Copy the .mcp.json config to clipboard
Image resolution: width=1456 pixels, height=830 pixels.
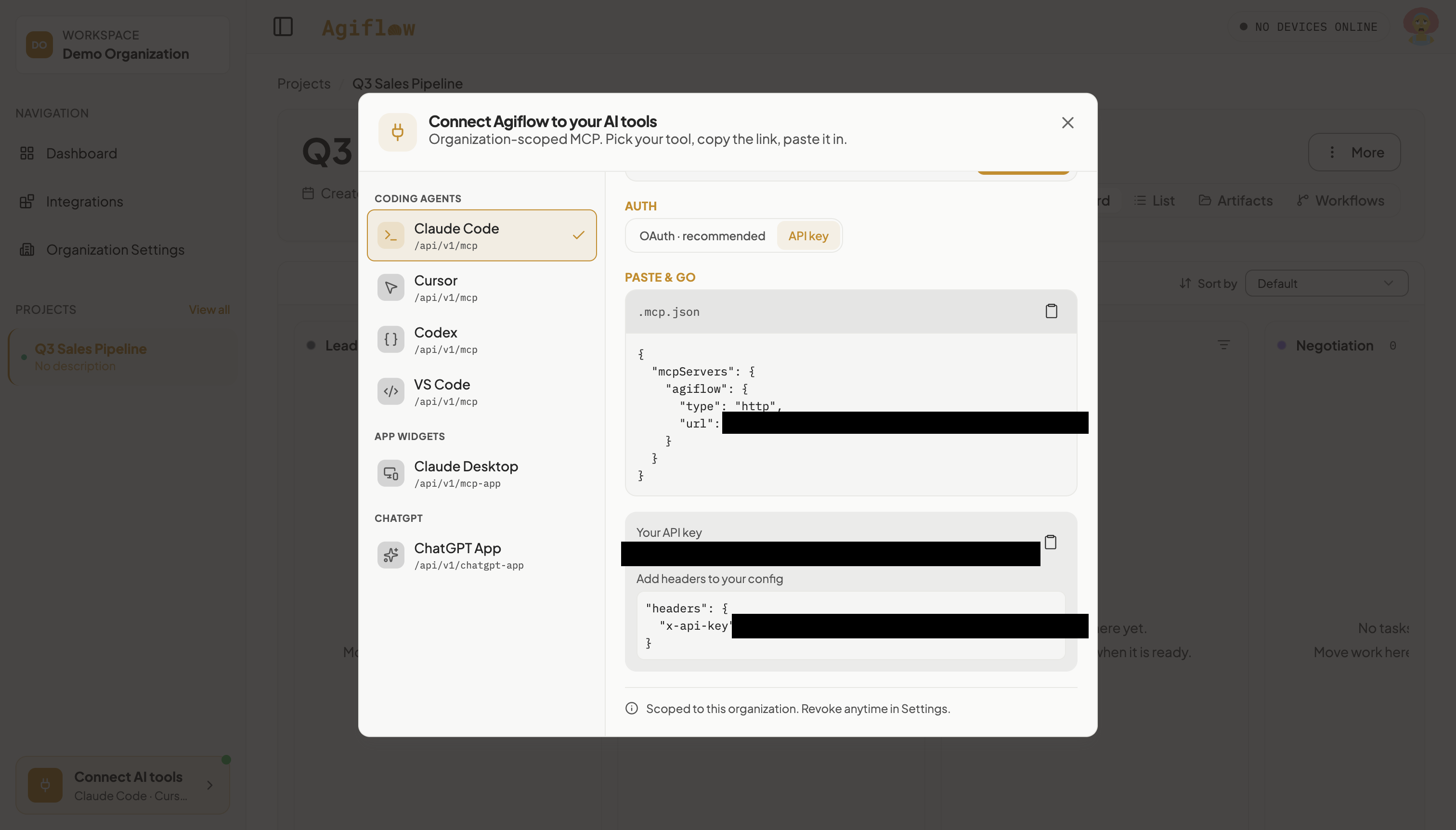pos(1051,311)
